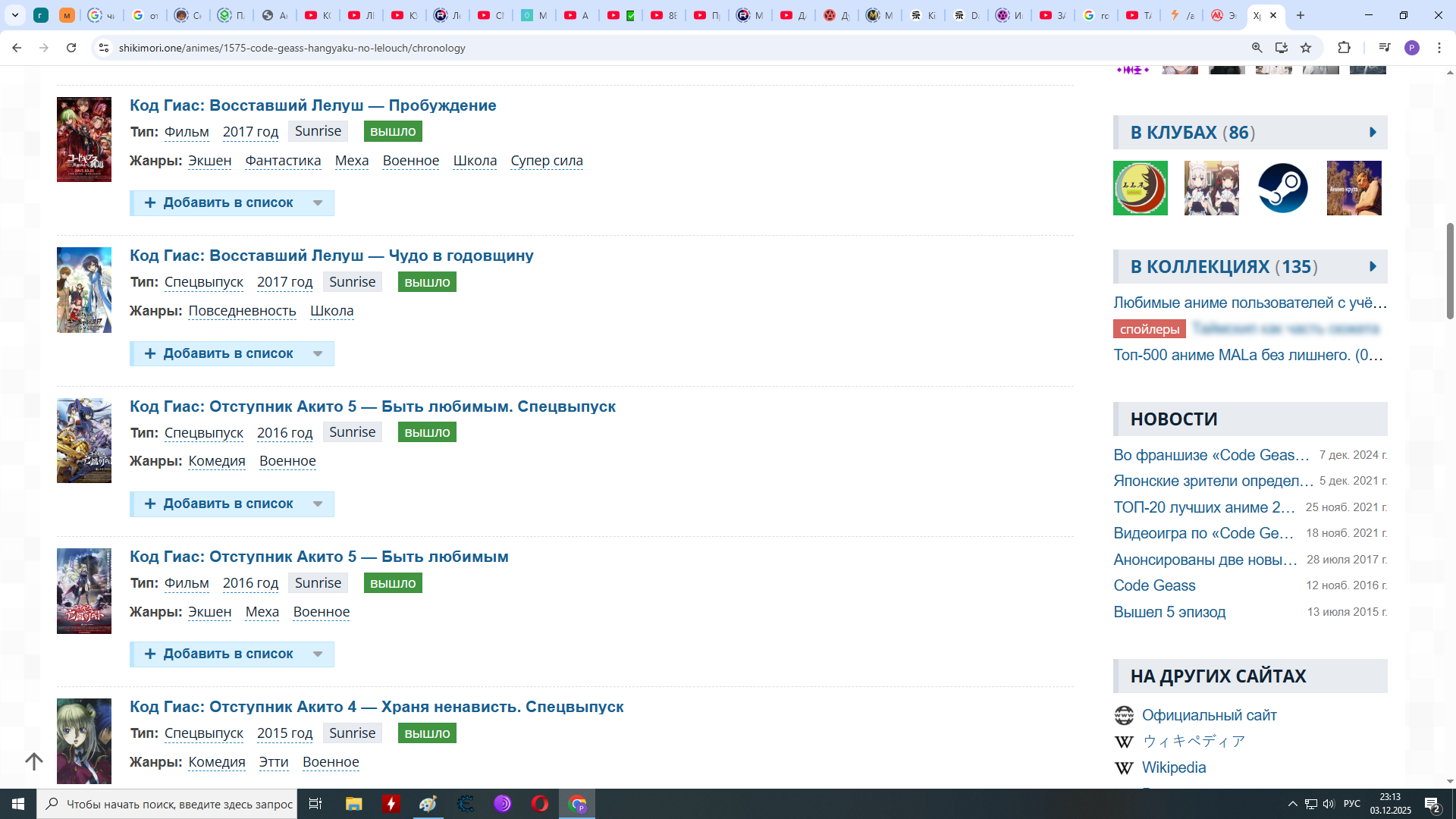Click the Steam club icon

tap(1282, 188)
